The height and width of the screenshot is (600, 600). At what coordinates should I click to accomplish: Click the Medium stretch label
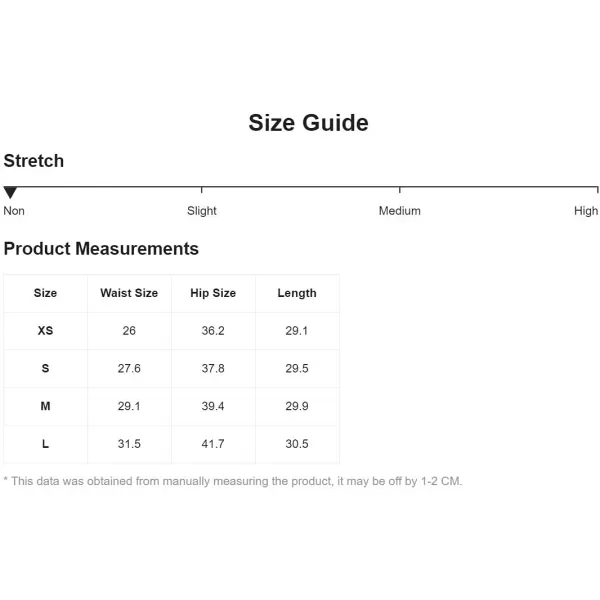pyautogui.click(x=399, y=211)
